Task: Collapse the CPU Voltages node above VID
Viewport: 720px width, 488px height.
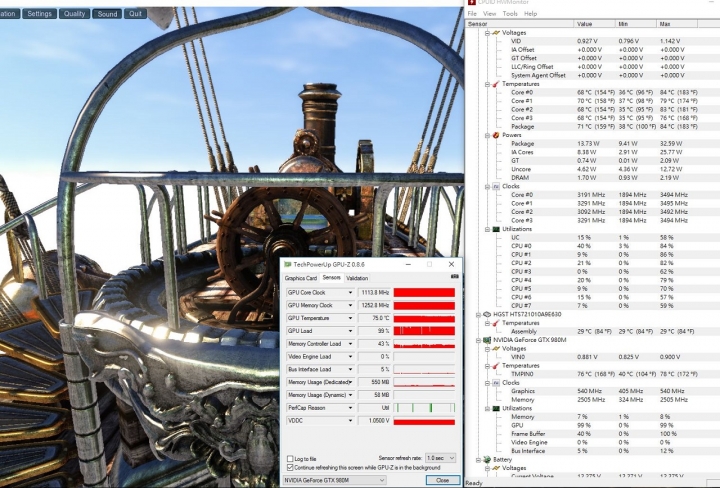Action: pyautogui.click(x=487, y=33)
